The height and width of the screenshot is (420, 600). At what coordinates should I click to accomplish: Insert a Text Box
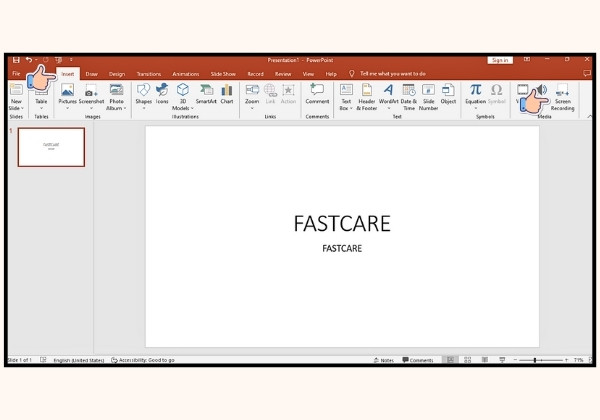tap(346, 97)
